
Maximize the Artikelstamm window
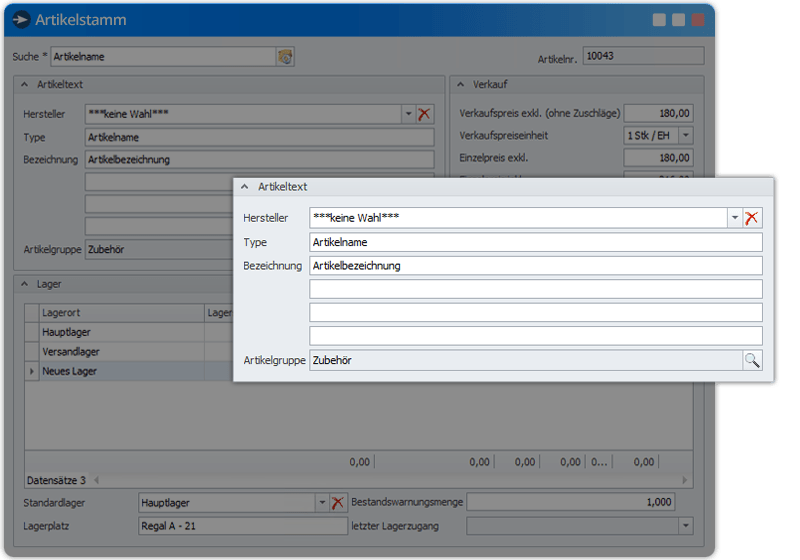pos(679,20)
